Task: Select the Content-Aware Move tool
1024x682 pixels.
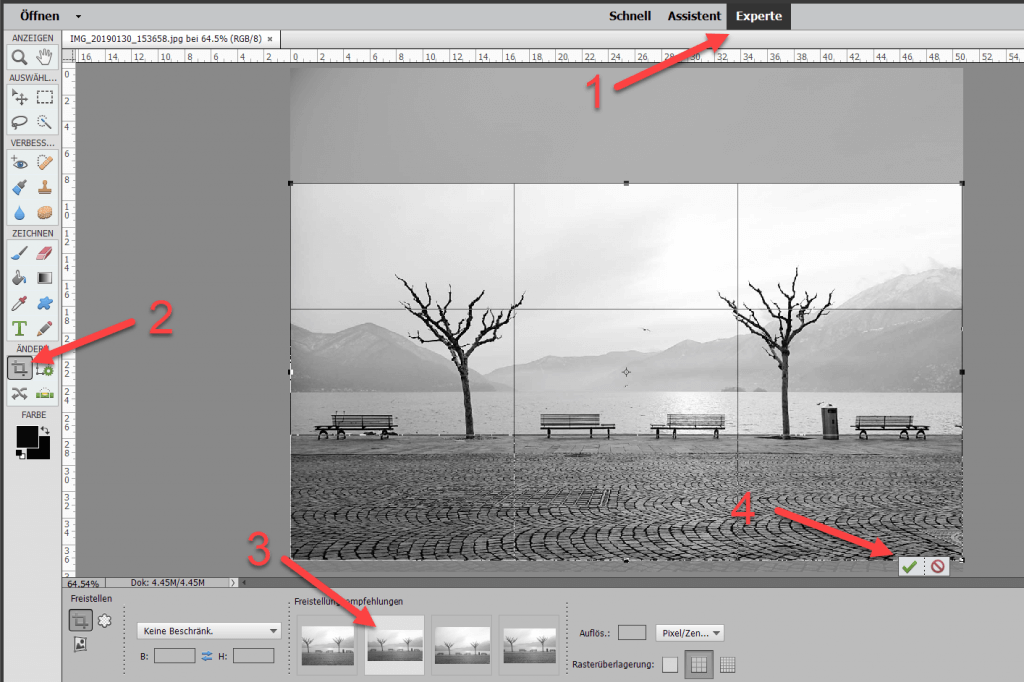Action: pos(20,393)
